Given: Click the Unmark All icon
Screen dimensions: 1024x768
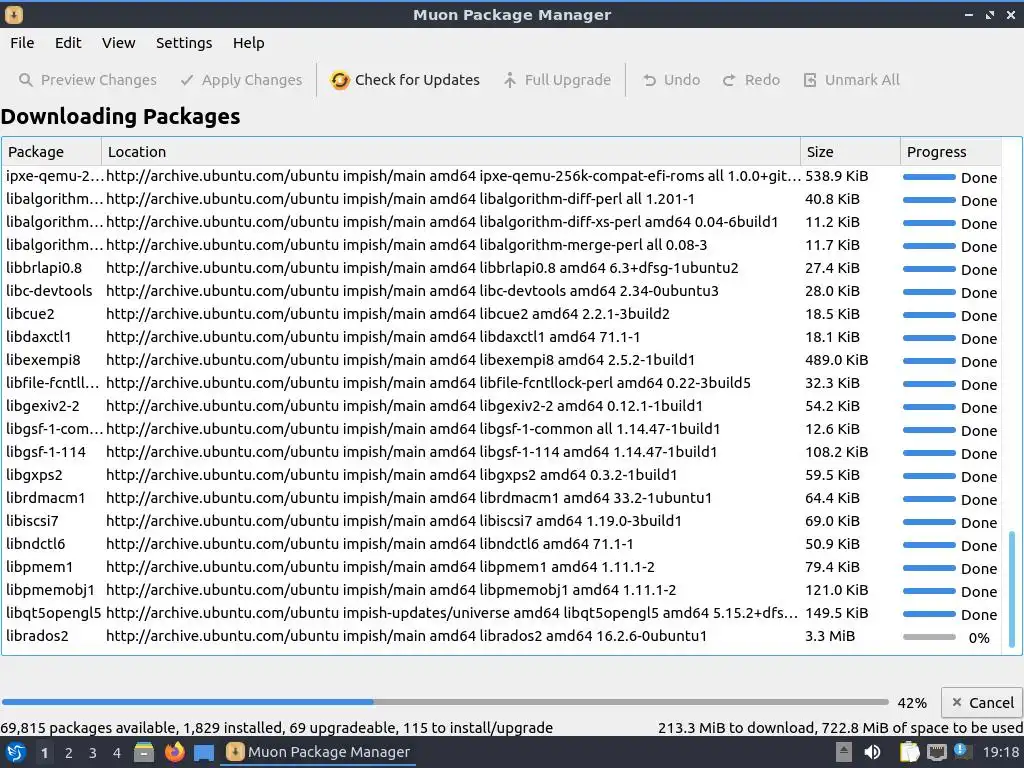Looking at the screenshot, I should pos(810,80).
